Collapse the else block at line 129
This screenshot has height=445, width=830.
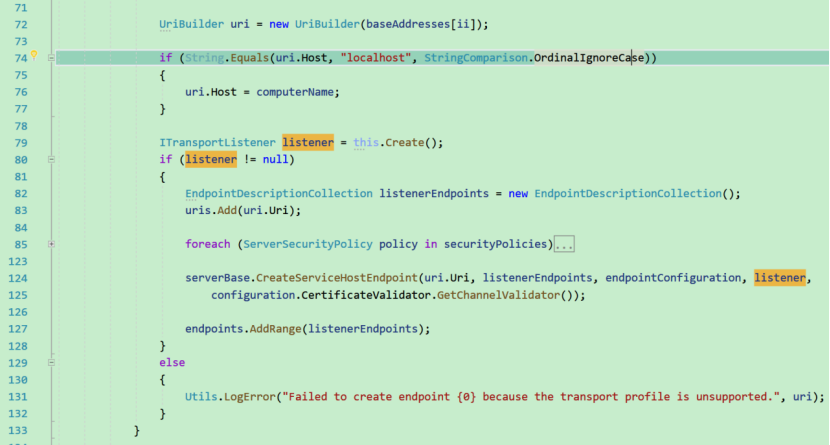point(51,362)
